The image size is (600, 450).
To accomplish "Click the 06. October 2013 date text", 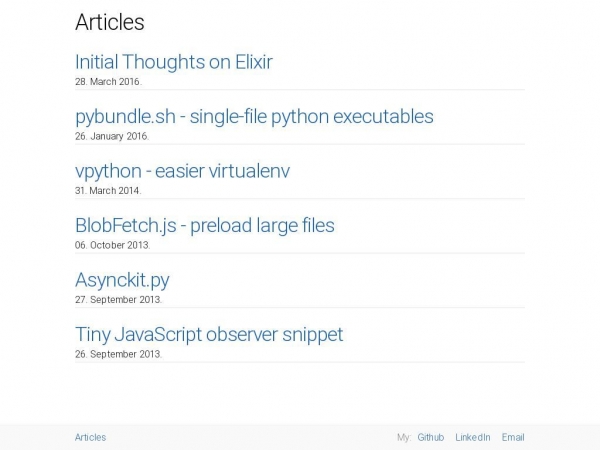I will pos(112,245).
